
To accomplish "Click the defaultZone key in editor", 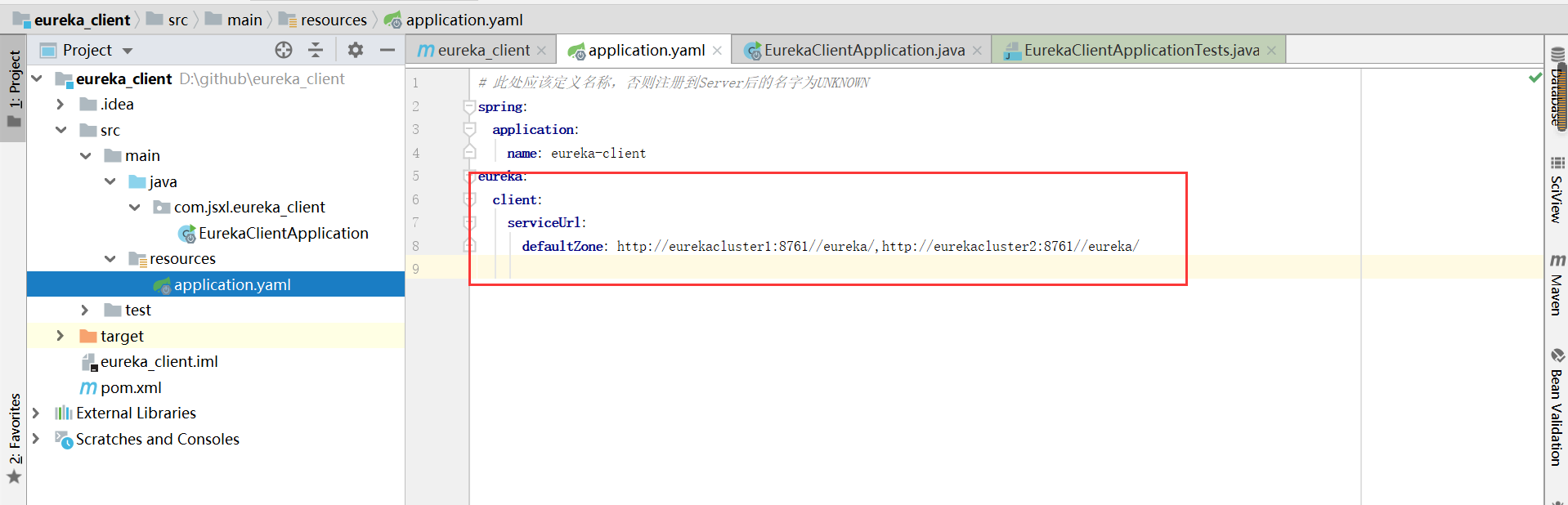I will point(562,246).
